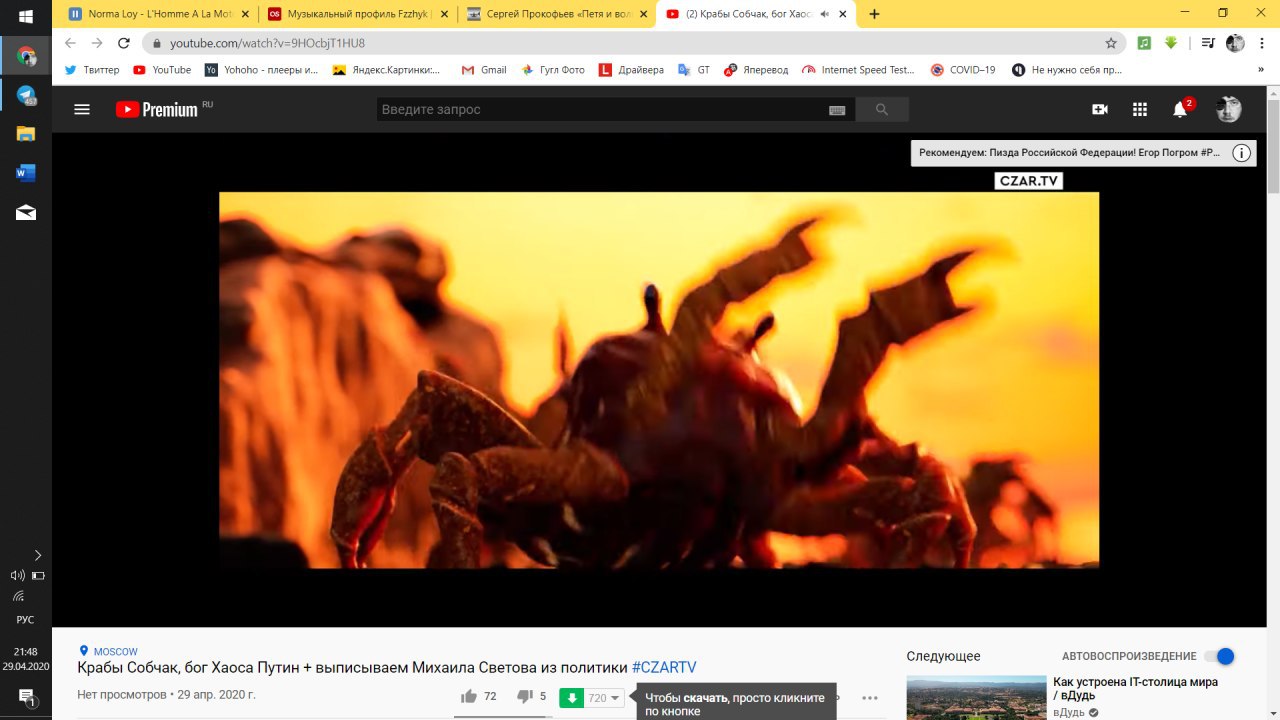This screenshot has height=720, width=1280.
Task: Switch РУС keyboard language indicator
Action: click(26, 620)
